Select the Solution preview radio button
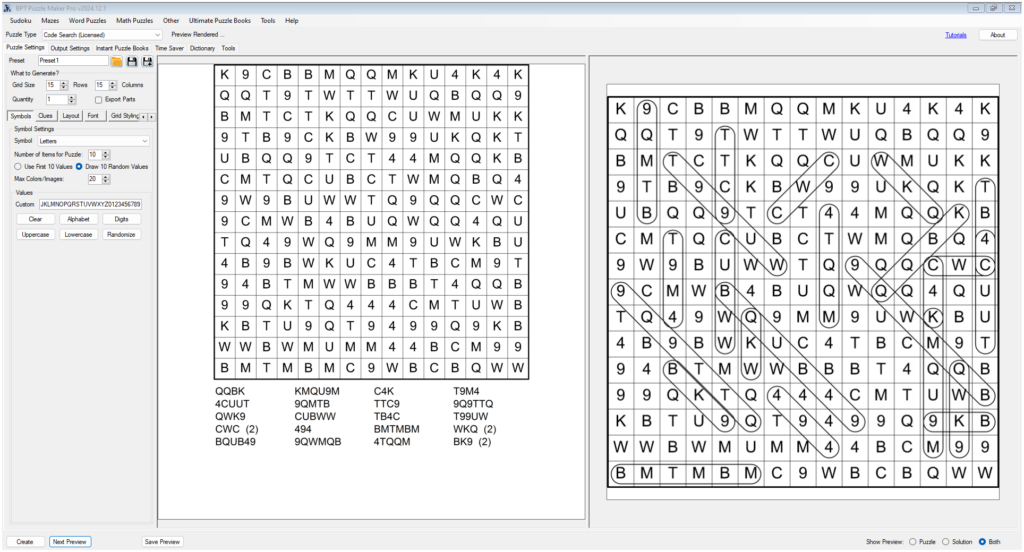 [x=946, y=541]
